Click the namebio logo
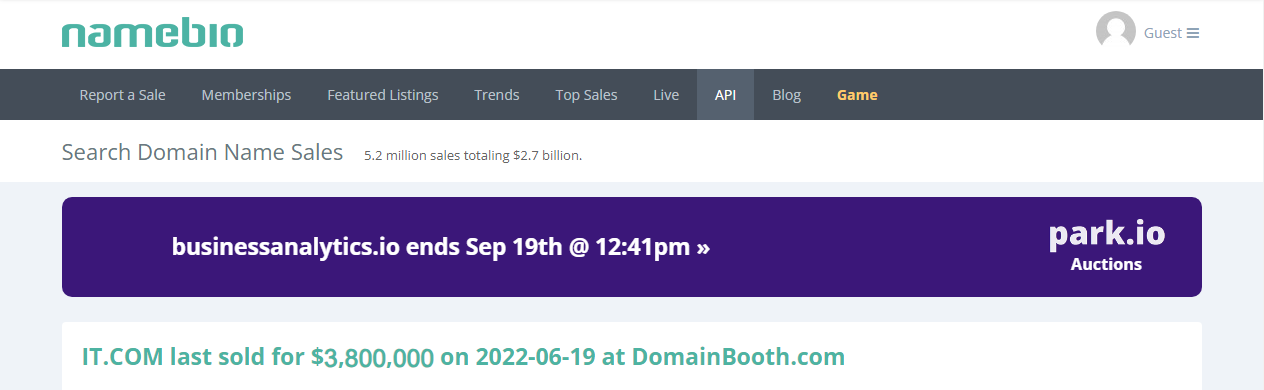1264x390 pixels. point(152,33)
